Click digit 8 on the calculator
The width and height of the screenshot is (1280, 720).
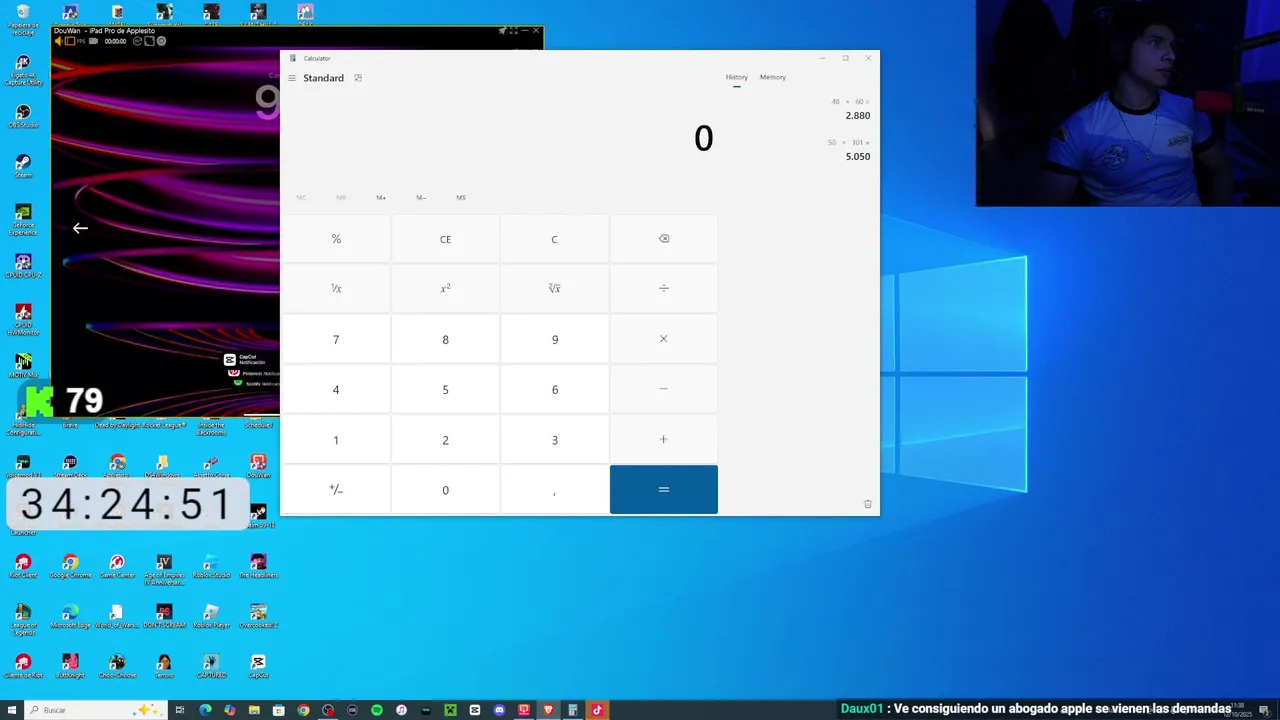pos(445,339)
